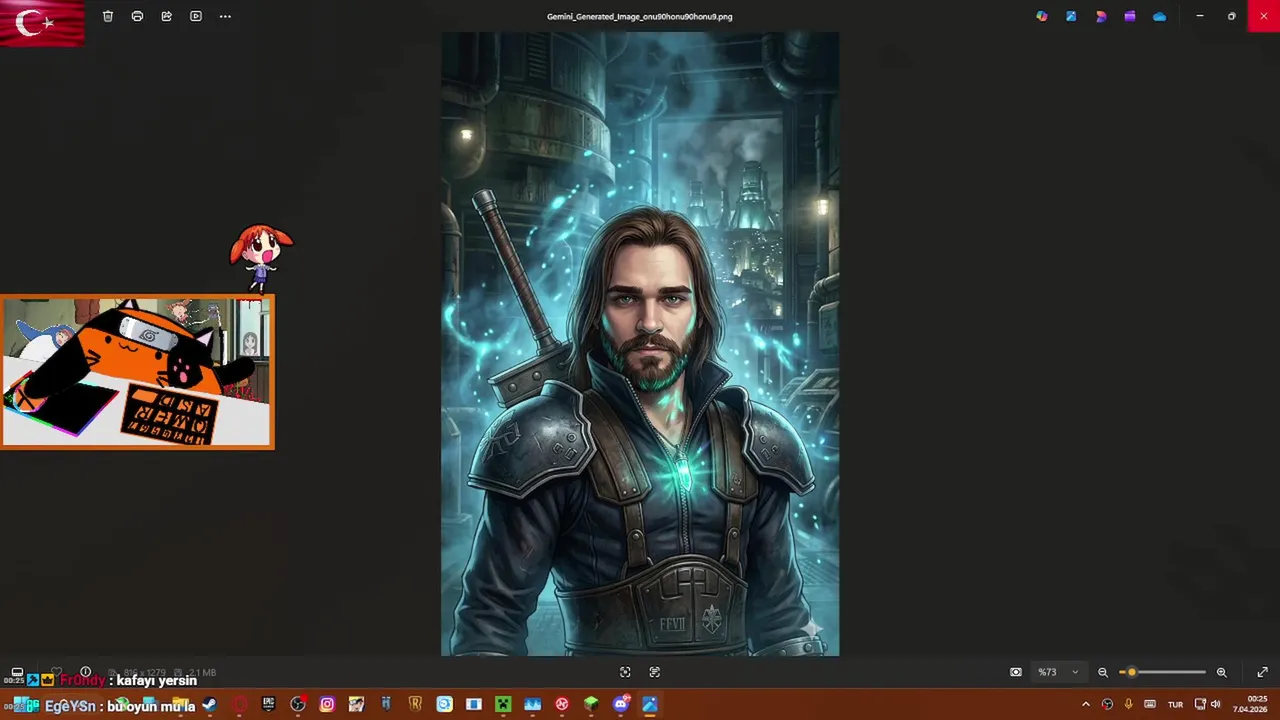The image size is (1280, 720).
Task: Enter fullscreen with the expand arrows icon
Action: tap(1262, 672)
